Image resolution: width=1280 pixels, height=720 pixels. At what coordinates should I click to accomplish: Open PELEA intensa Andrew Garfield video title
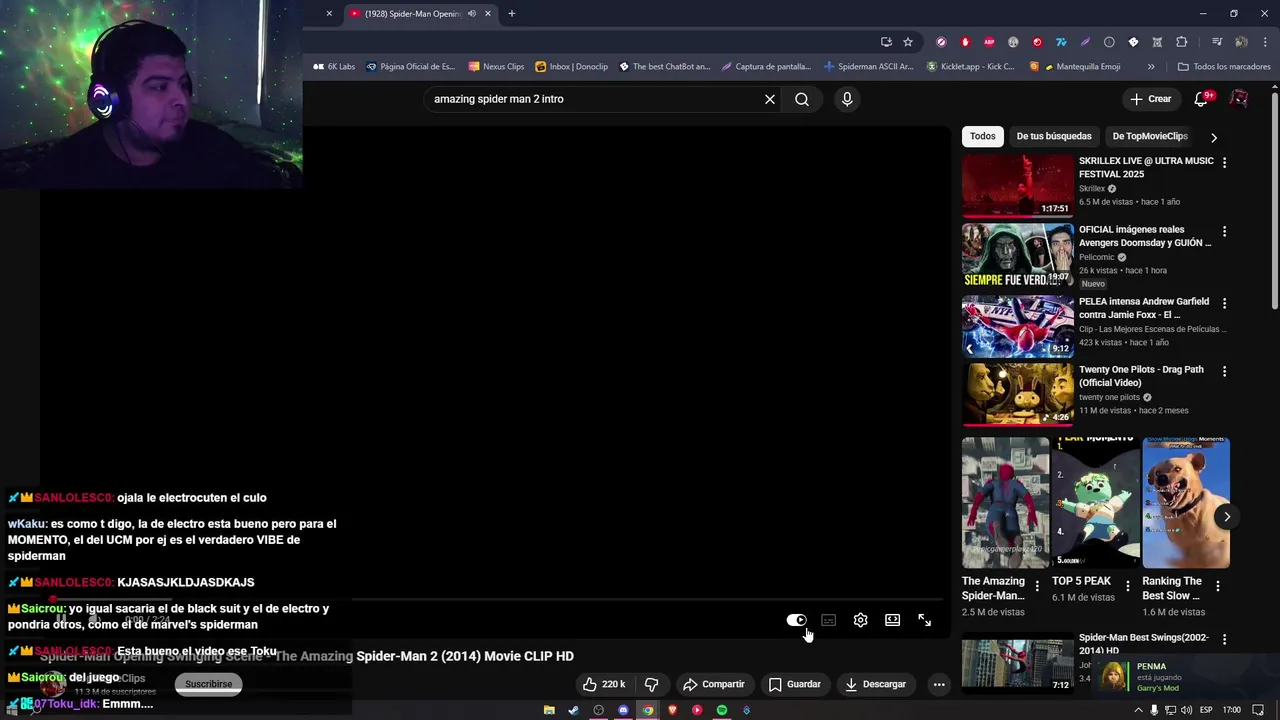pyautogui.click(x=1144, y=308)
